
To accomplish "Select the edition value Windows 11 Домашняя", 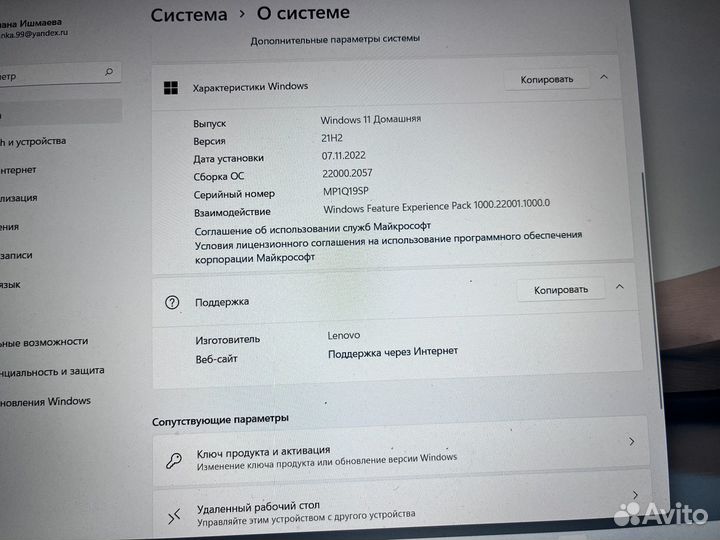I will click(371, 119).
